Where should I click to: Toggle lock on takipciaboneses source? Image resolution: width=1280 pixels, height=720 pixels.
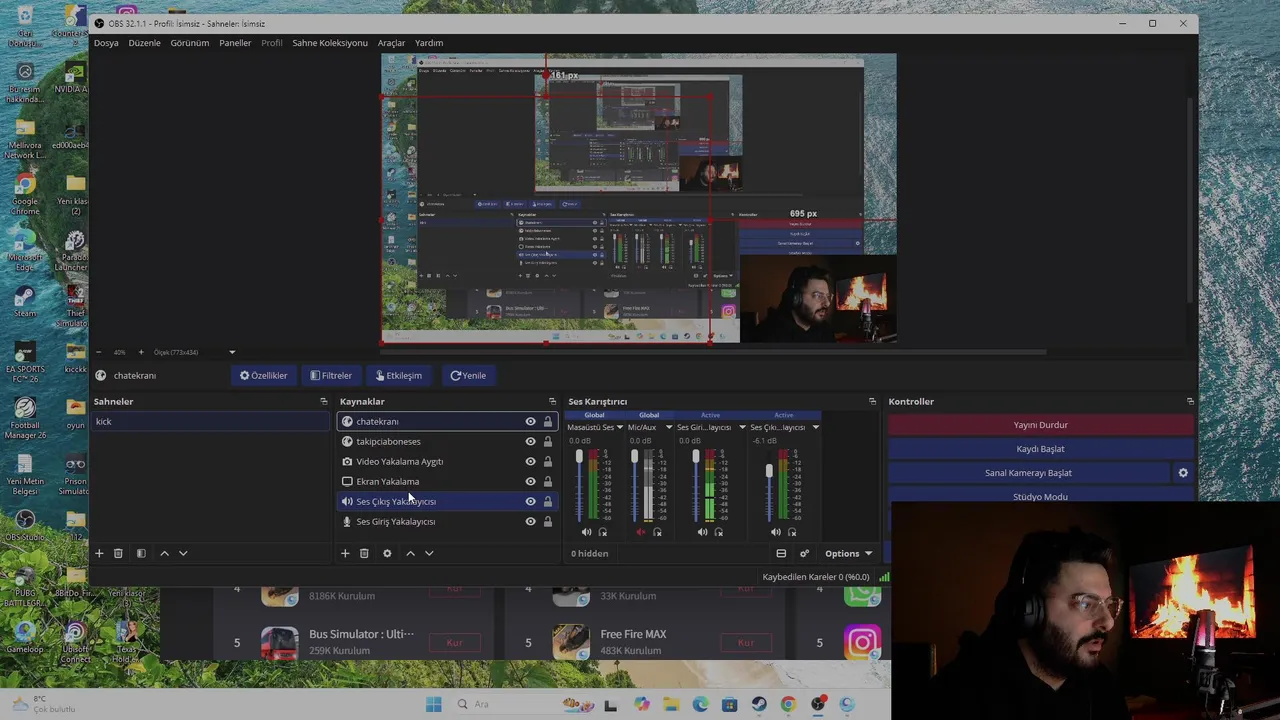coord(547,441)
